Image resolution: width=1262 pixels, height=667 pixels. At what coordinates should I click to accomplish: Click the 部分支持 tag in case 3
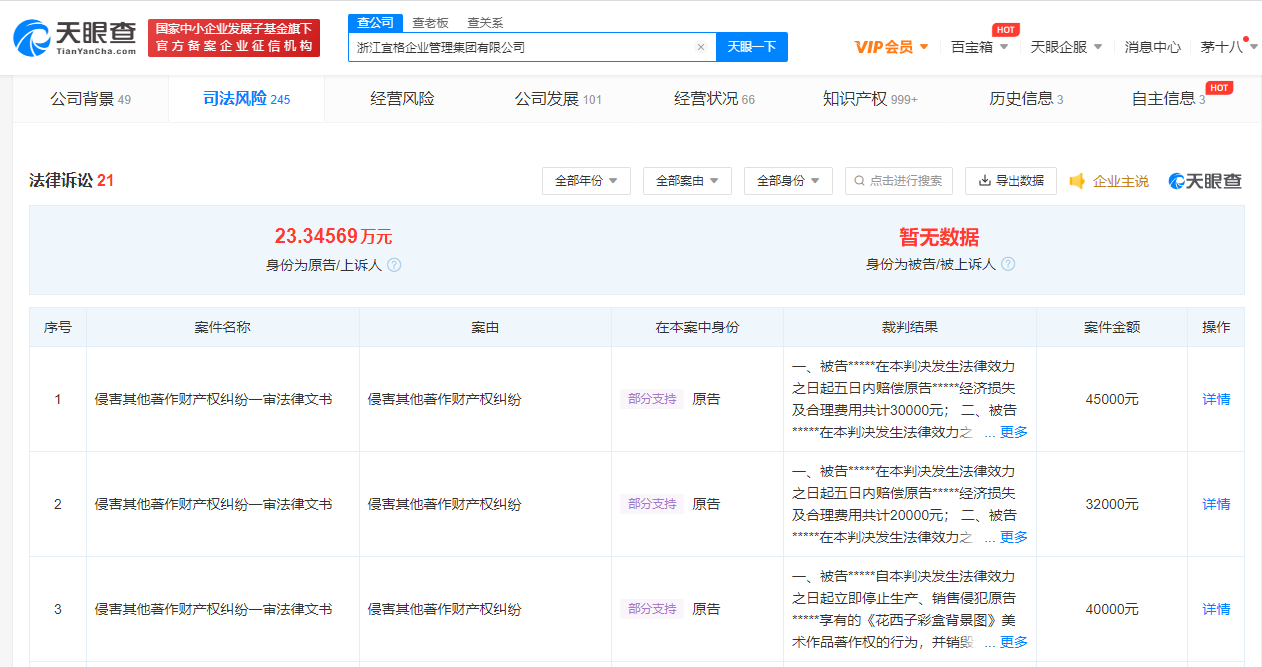click(652, 609)
